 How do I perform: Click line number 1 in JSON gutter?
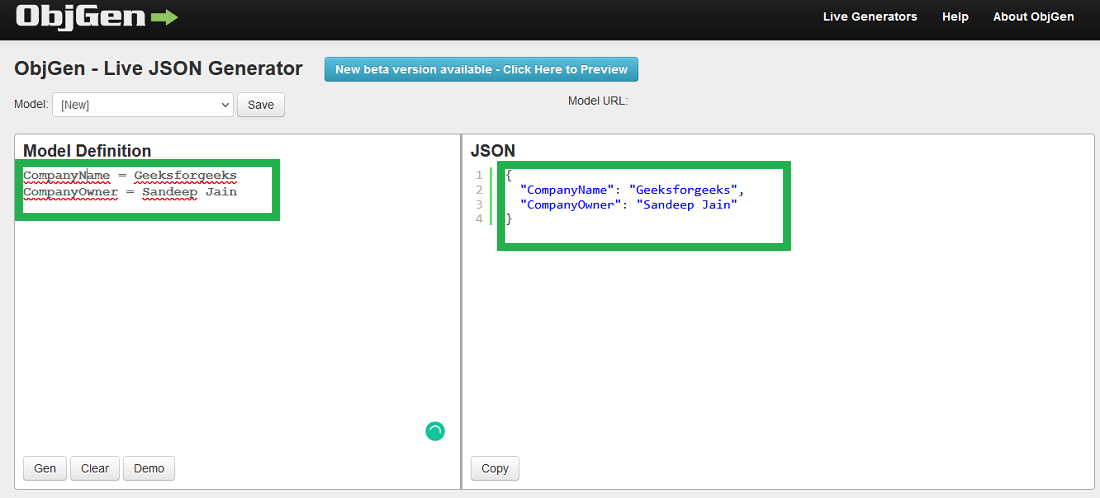pos(479,175)
